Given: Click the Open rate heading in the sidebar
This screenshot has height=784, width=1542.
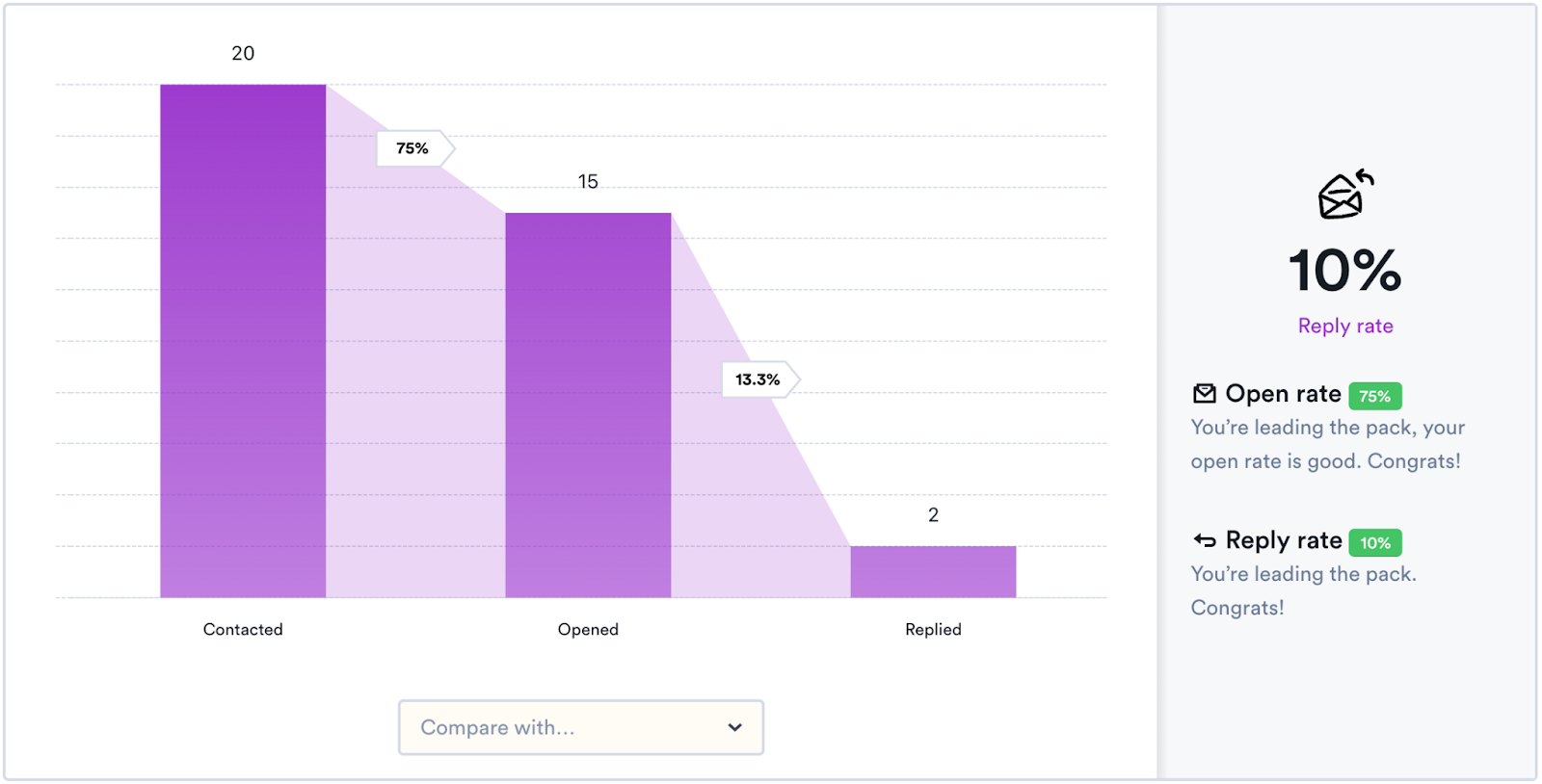Looking at the screenshot, I should click(1283, 393).
